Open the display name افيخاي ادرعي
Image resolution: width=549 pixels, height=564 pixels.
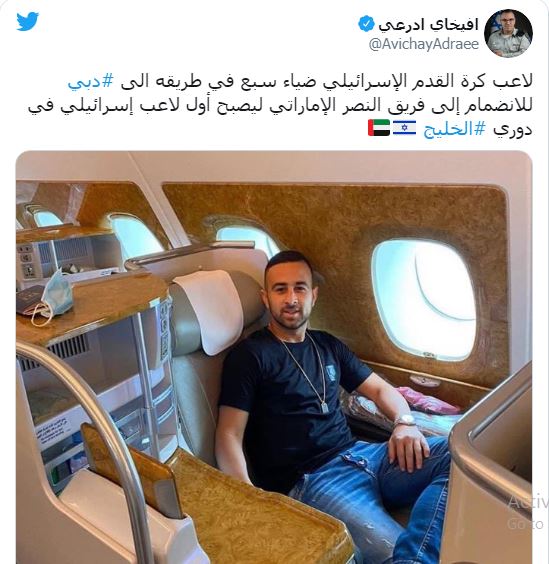(428, 24)
